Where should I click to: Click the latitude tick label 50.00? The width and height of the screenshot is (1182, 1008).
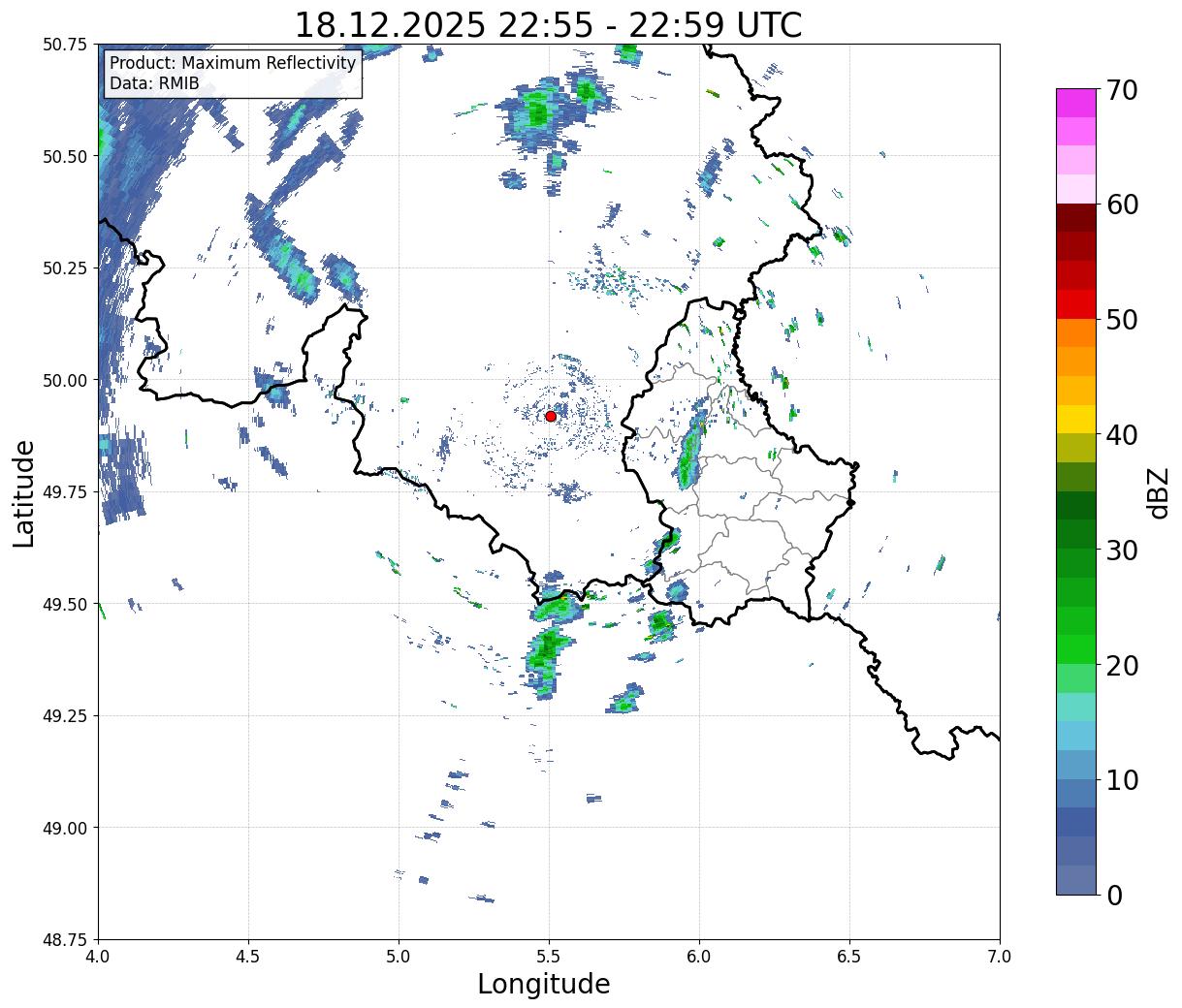coord(65,380)
